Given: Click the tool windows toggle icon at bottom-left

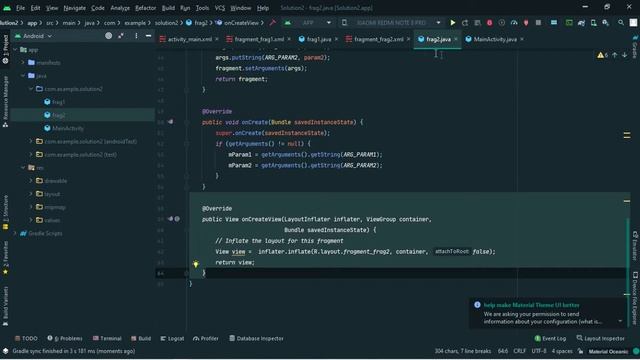Looking at the screenshot, I should [x=5, y=351].
